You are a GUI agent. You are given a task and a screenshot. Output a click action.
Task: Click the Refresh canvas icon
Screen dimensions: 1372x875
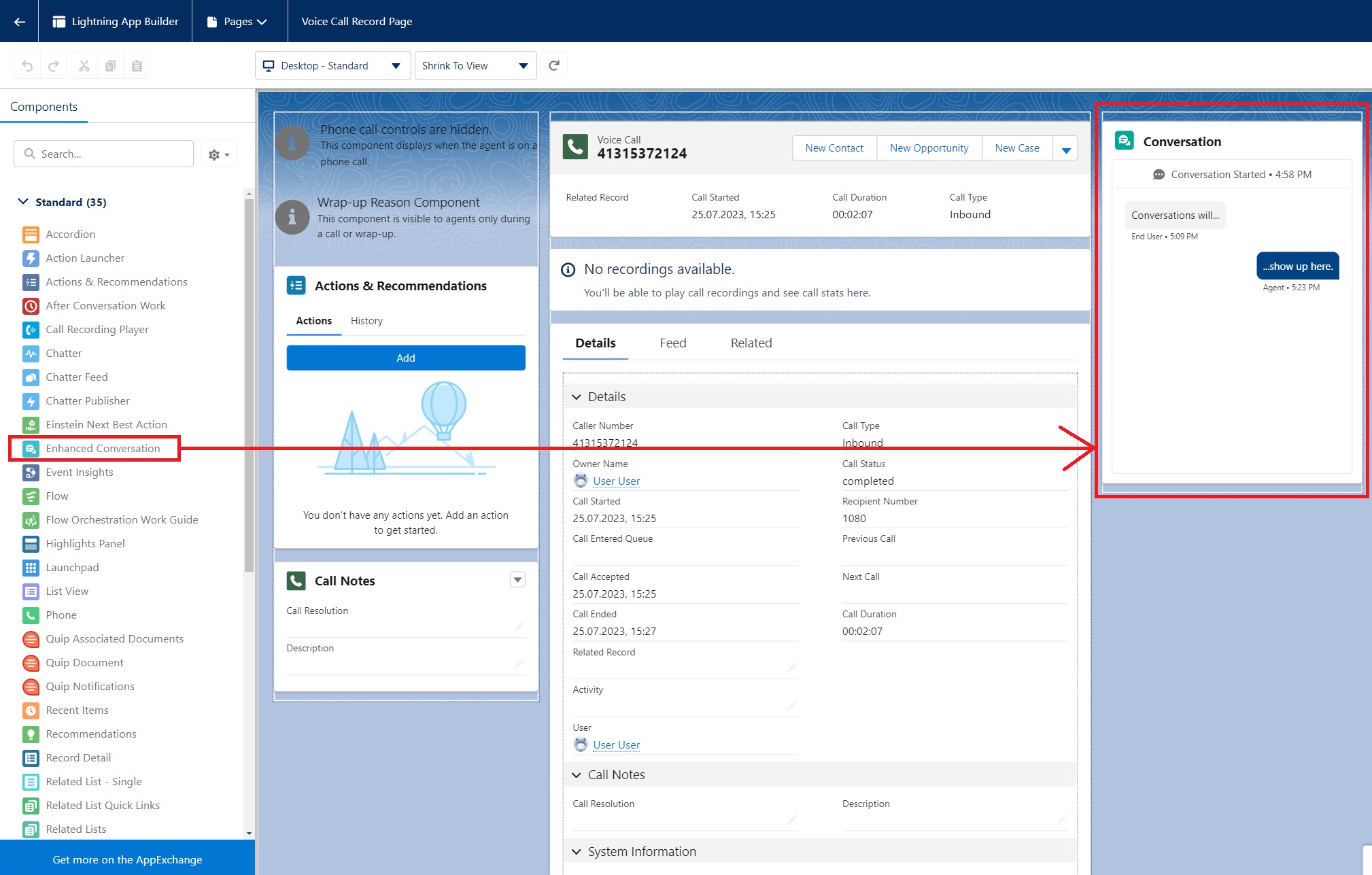coord(554,66)
